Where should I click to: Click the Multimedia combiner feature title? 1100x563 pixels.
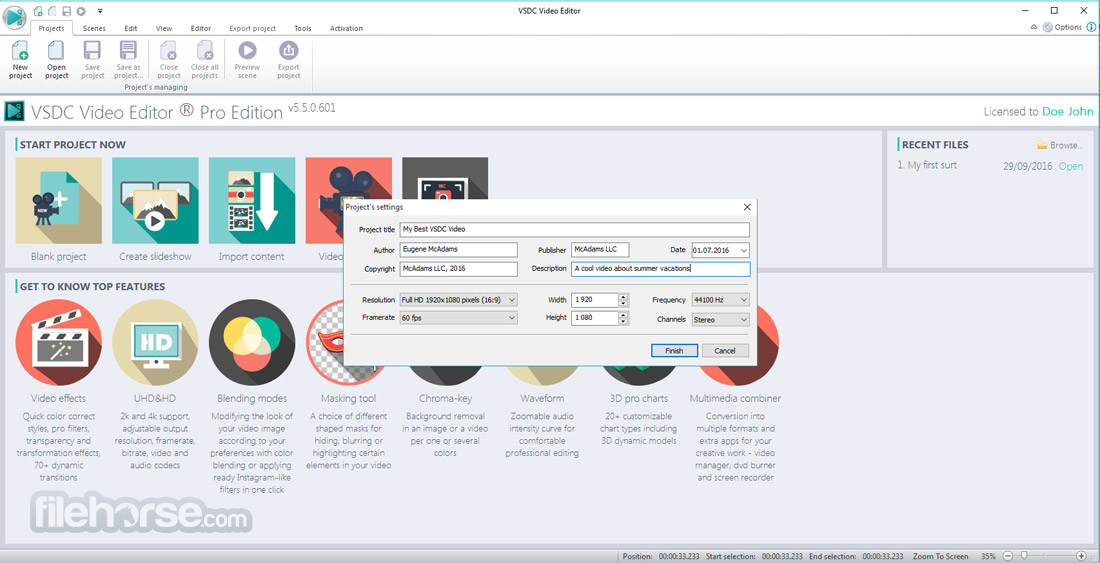[x=735, y=398]
